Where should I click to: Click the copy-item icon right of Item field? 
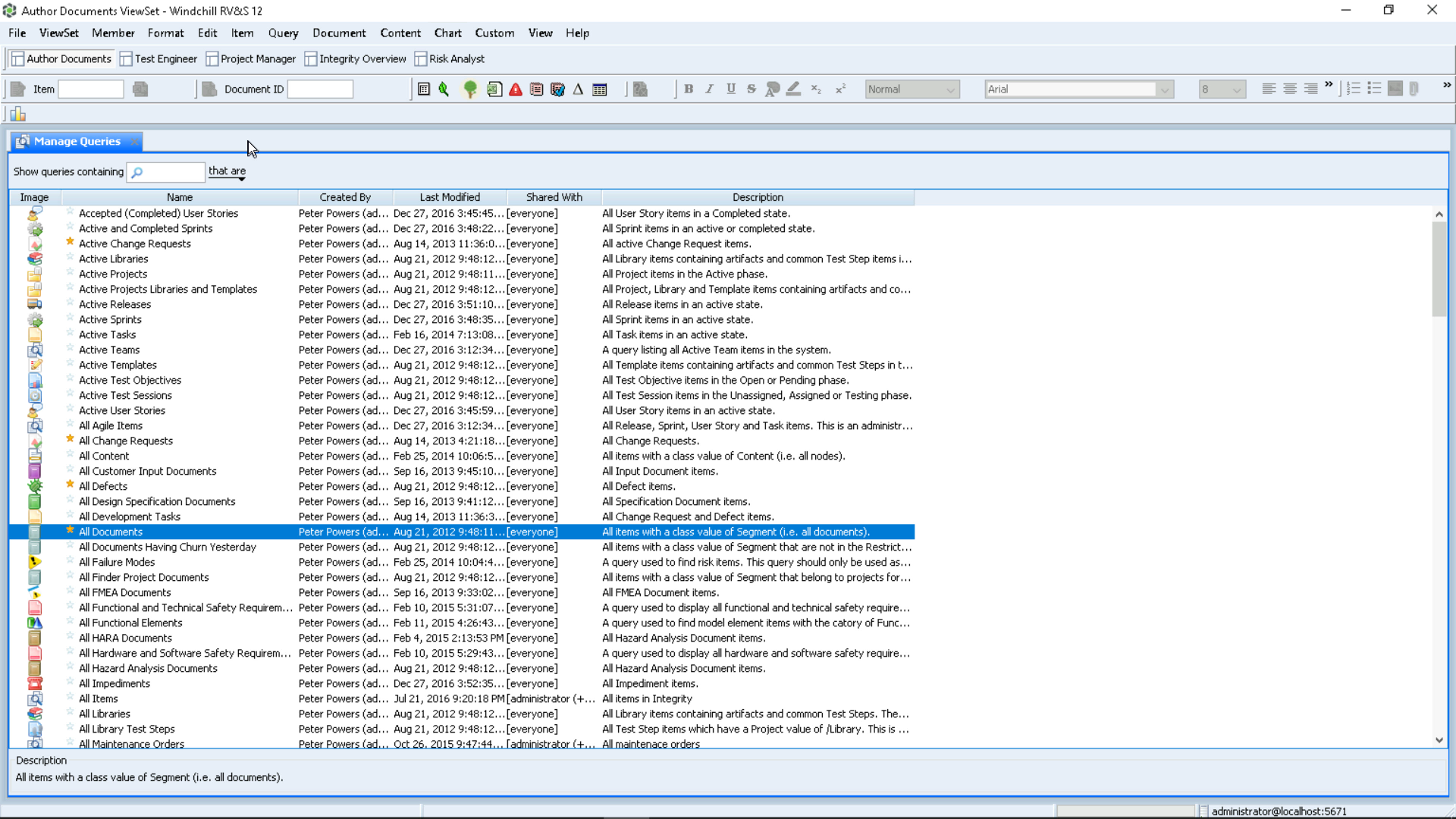pyautogui.click(x=140, y=89)
